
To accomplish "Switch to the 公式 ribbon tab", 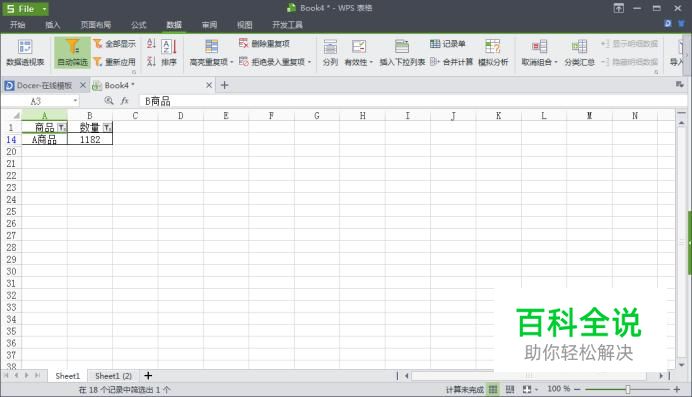I will click(139, 25).
